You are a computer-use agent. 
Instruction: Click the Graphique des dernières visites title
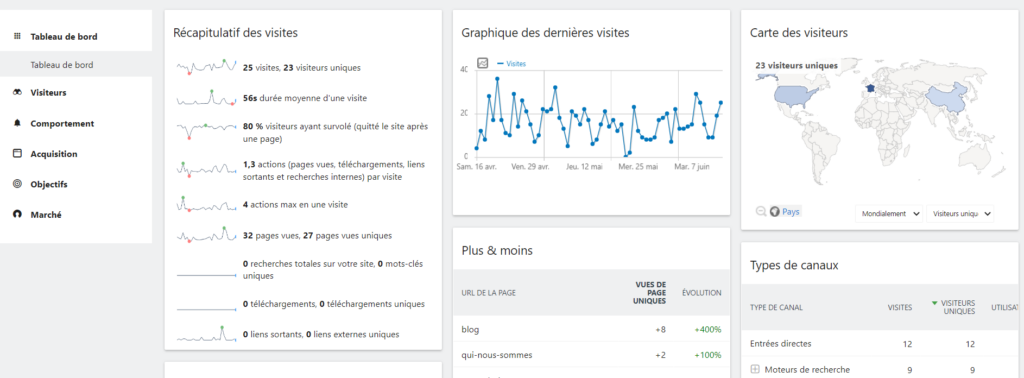pos(545,32)
